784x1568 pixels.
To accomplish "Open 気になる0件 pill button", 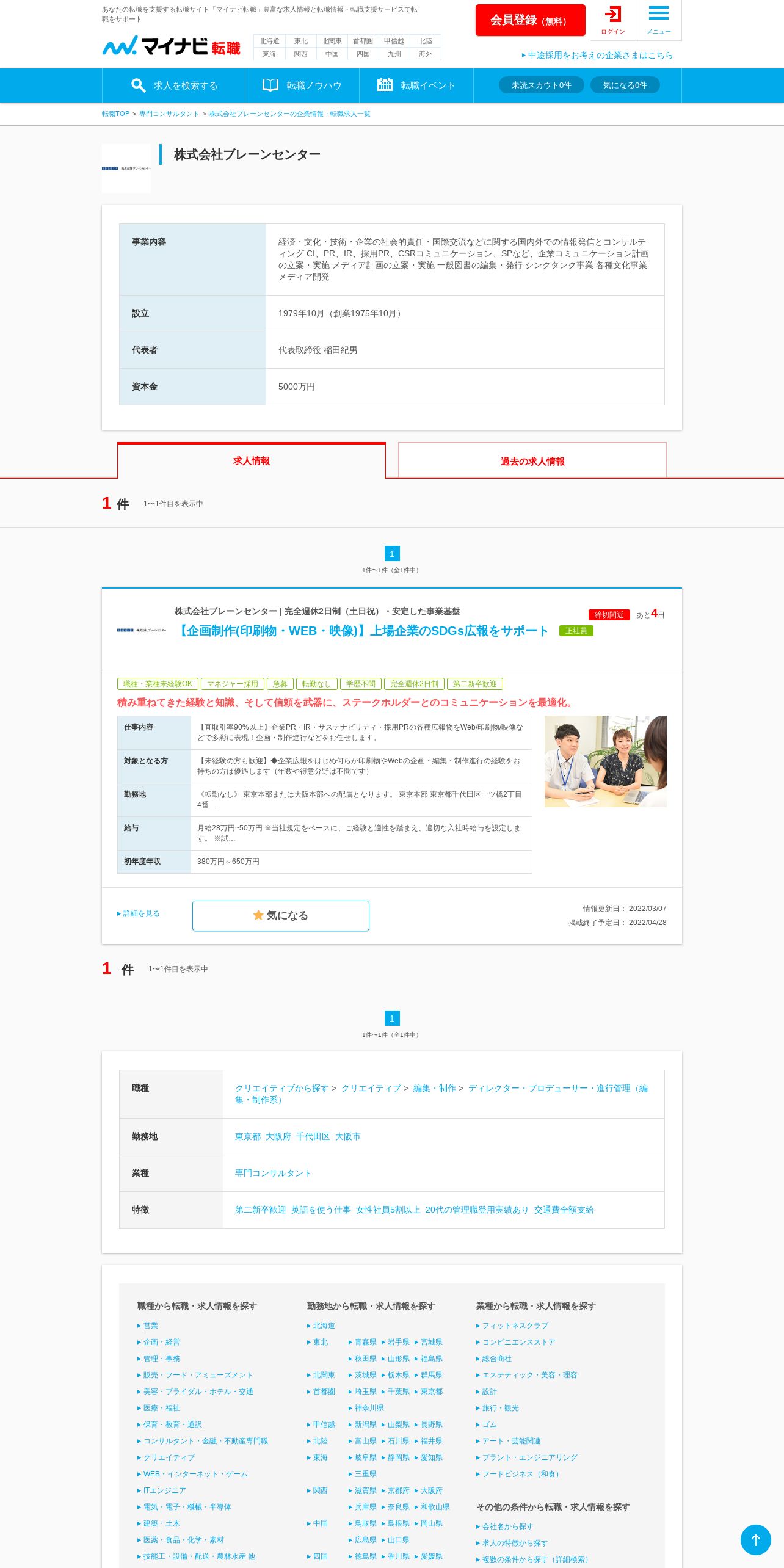I will tap(625, 85).
